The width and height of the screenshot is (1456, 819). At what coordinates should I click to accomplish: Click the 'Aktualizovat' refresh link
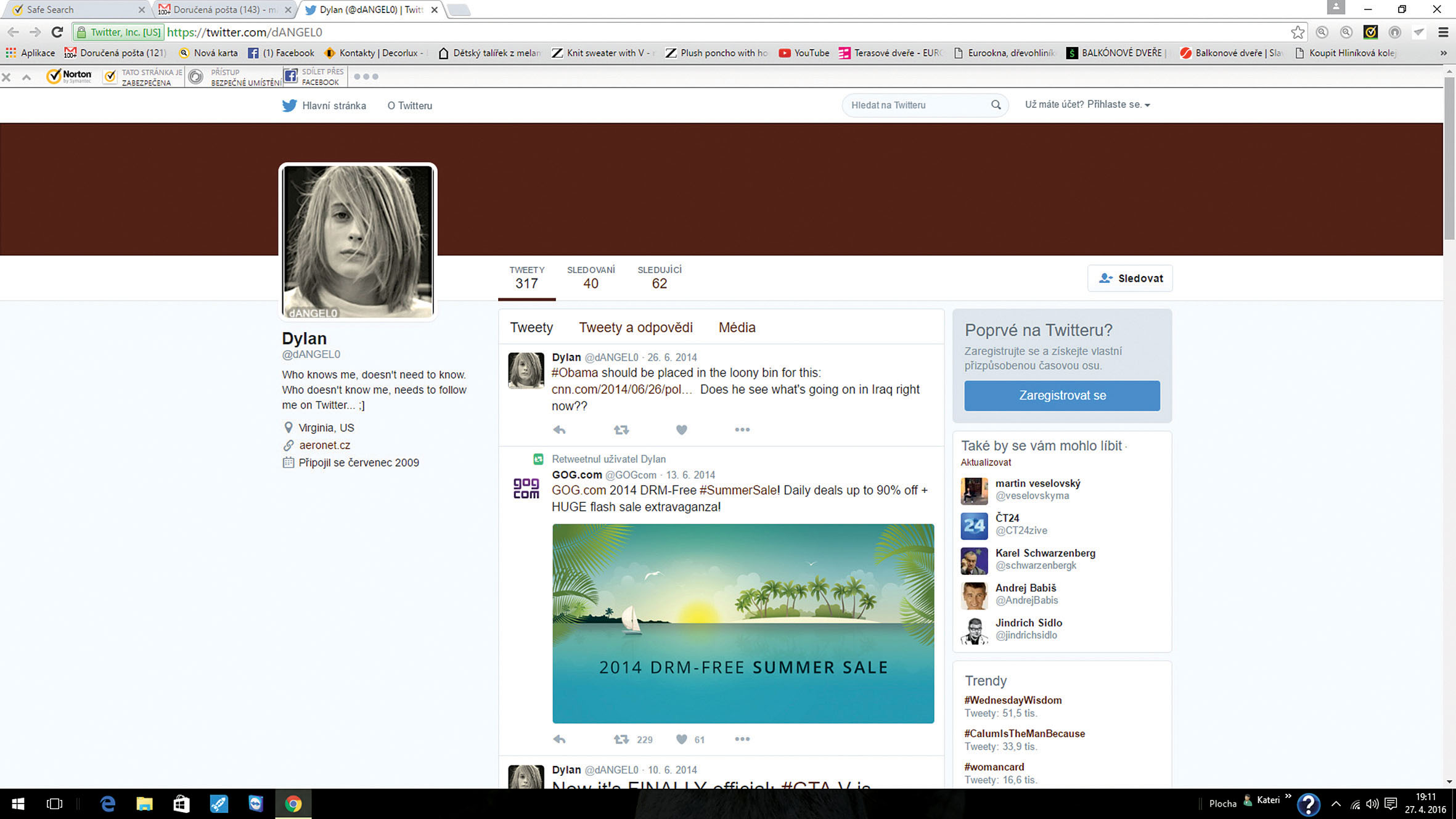pyautogui.click(x=986, y=462)
